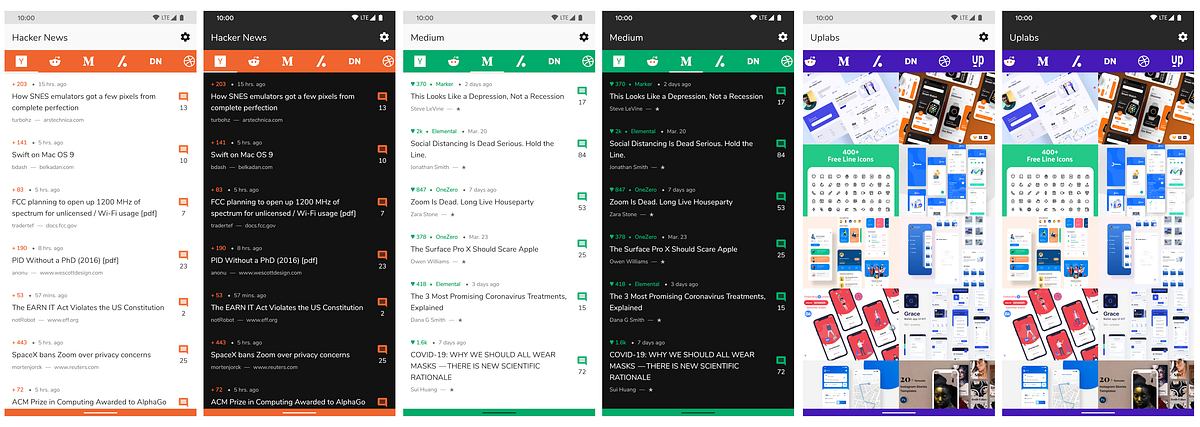1200x427 pixels.
Task: Select DN tab on dark Hacker News screen
Action: 355,61
